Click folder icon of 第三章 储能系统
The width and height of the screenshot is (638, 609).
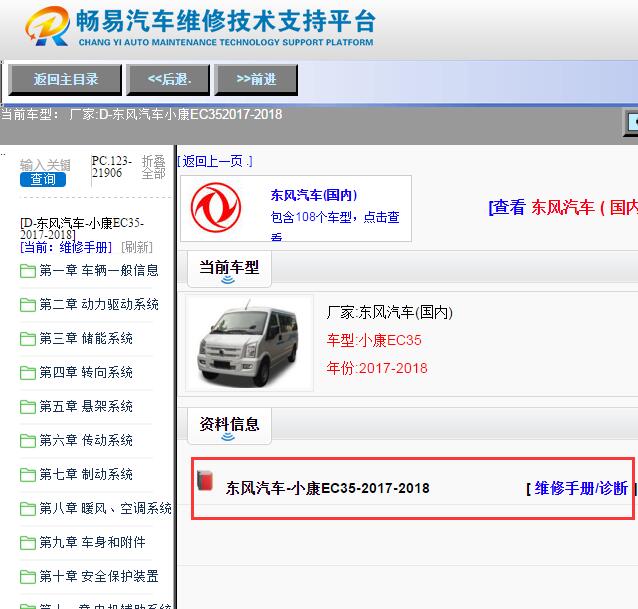click(28, 339)
